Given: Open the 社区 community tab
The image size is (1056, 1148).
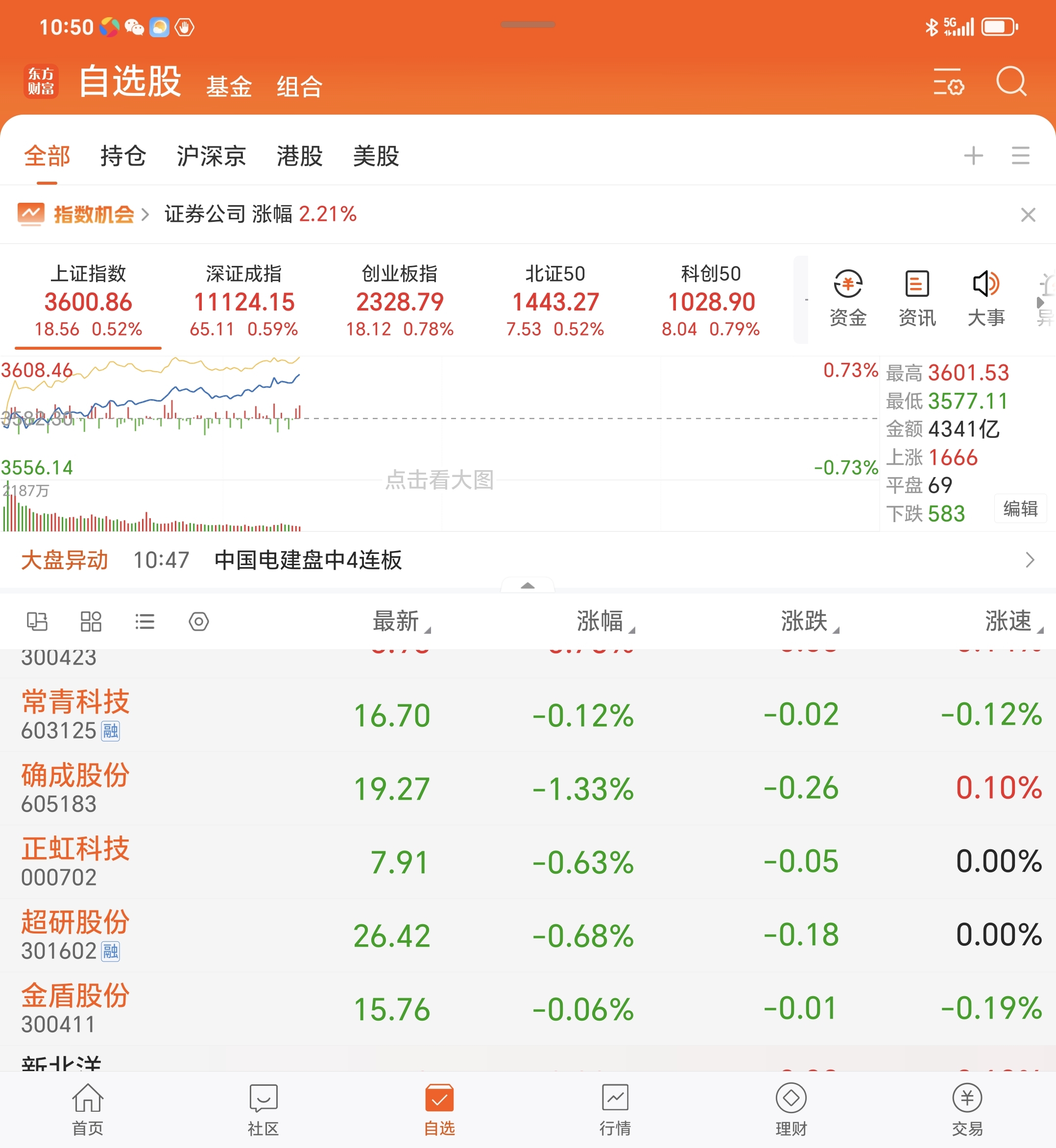Looking at the screenshot, I should point(264,1110).
